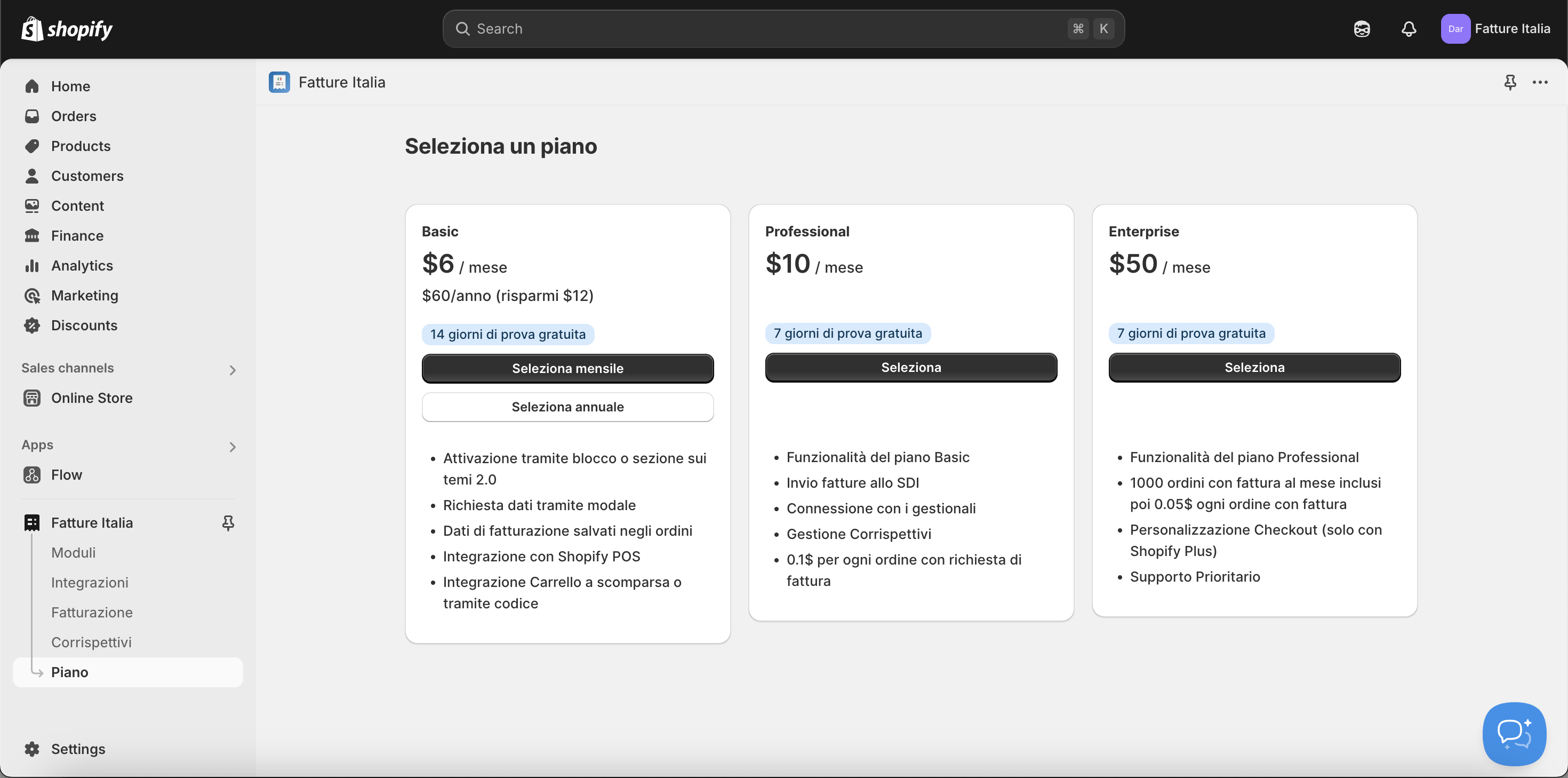Screen dimensions: 1568x778
Task: Select the Professional plan
Action: (x=910, y=367)
